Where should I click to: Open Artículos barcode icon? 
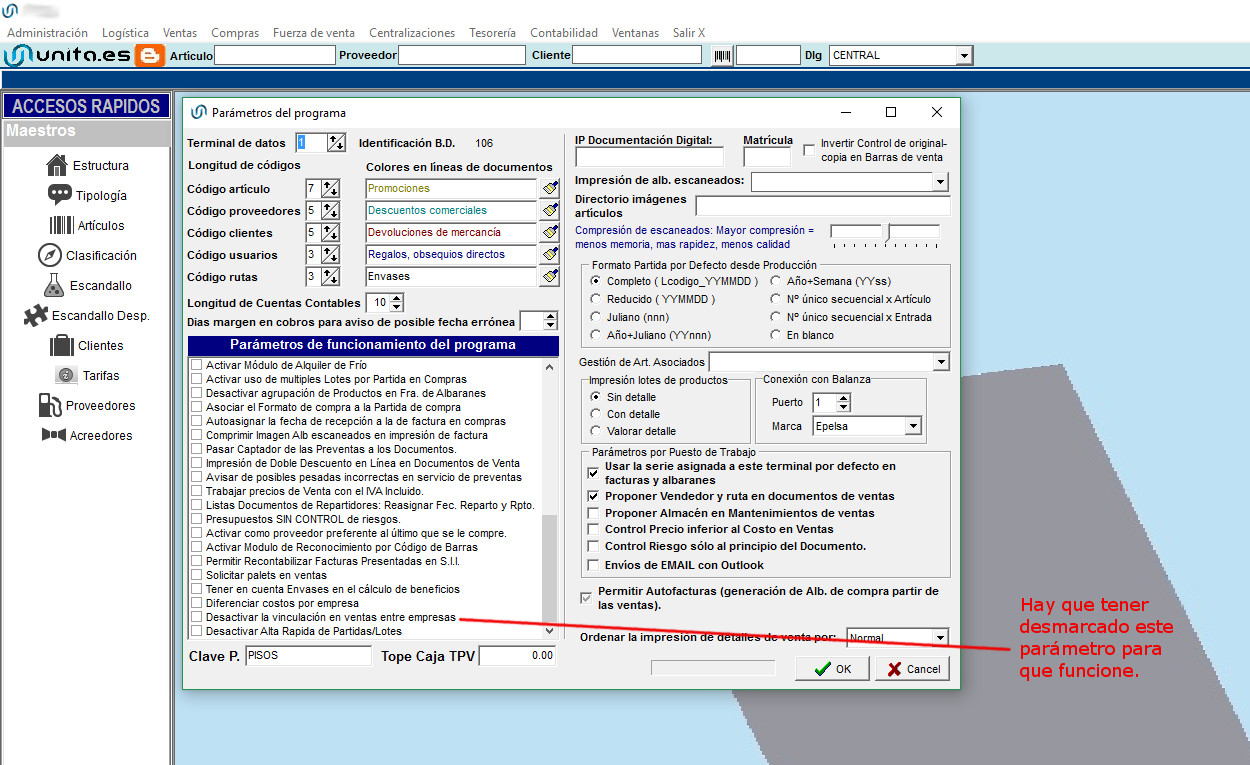tap(61, 225)
